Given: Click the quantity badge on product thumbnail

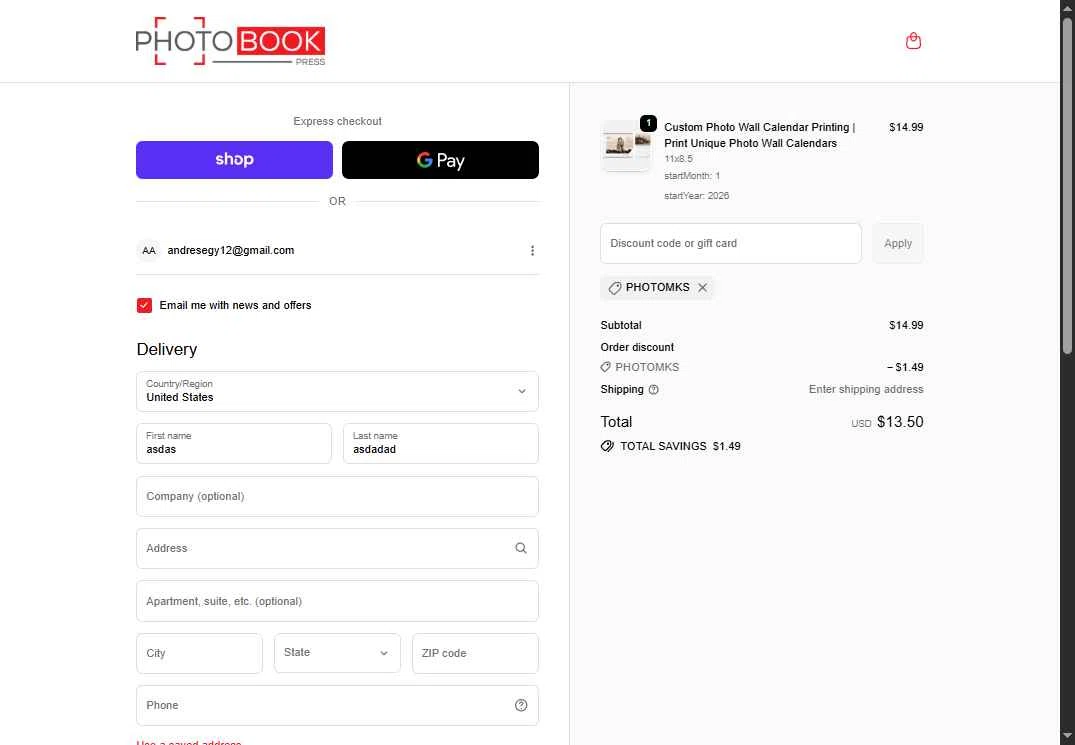Looking at the screenshot, I should (x=648, y=123).
